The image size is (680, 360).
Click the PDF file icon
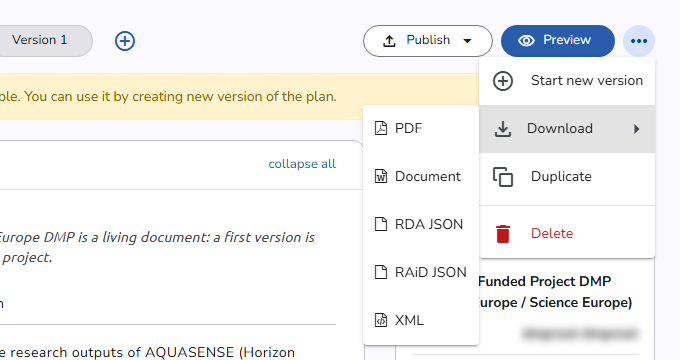pyautogui.click(x=381, y=128)
